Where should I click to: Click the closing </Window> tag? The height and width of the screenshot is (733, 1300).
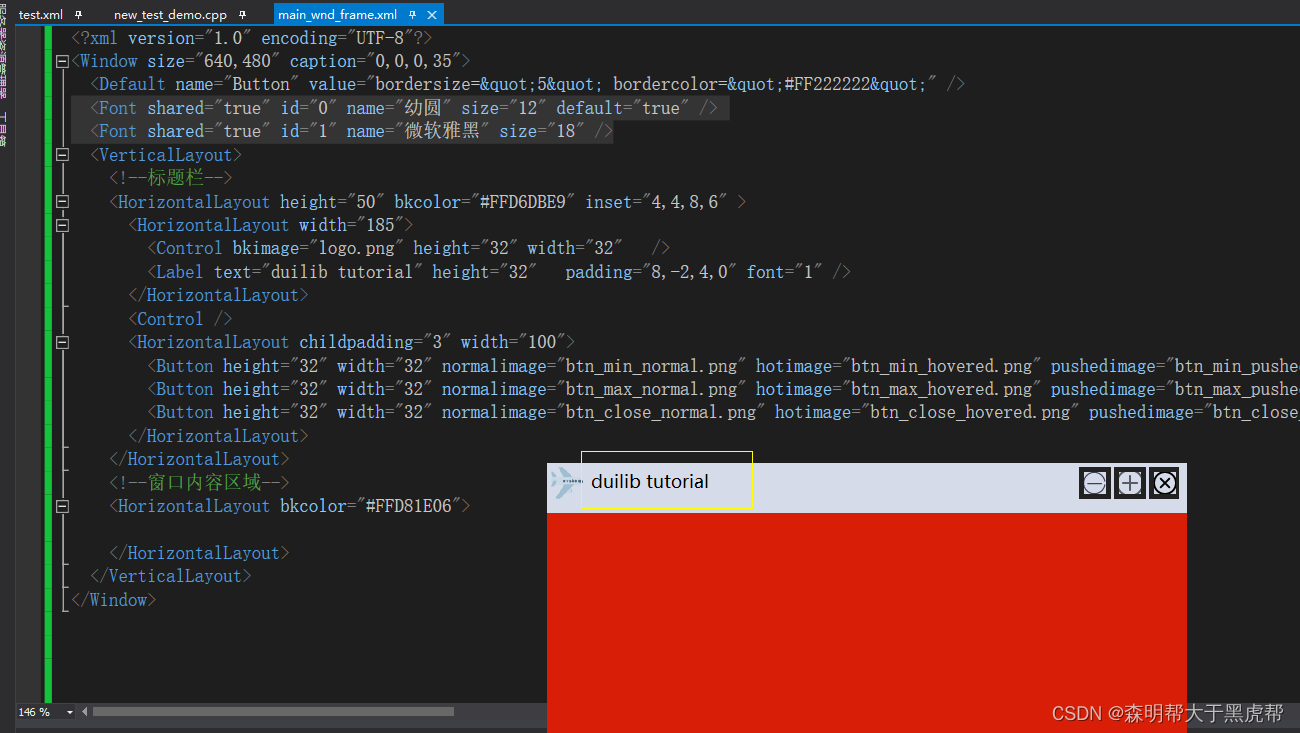coord(114,600)
